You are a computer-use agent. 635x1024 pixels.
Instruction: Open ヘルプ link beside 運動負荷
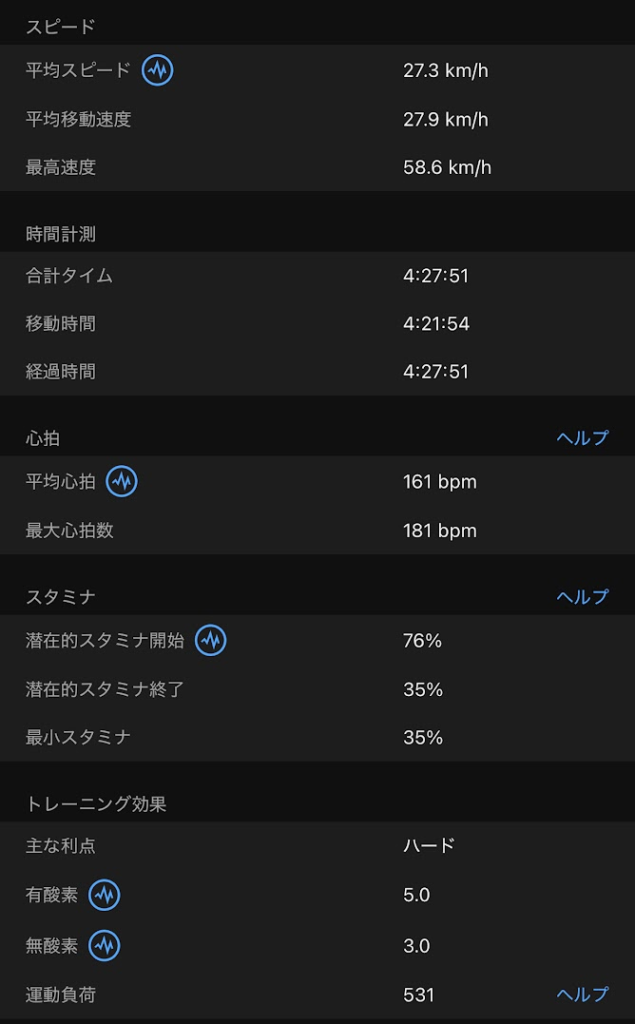point(582,994)
